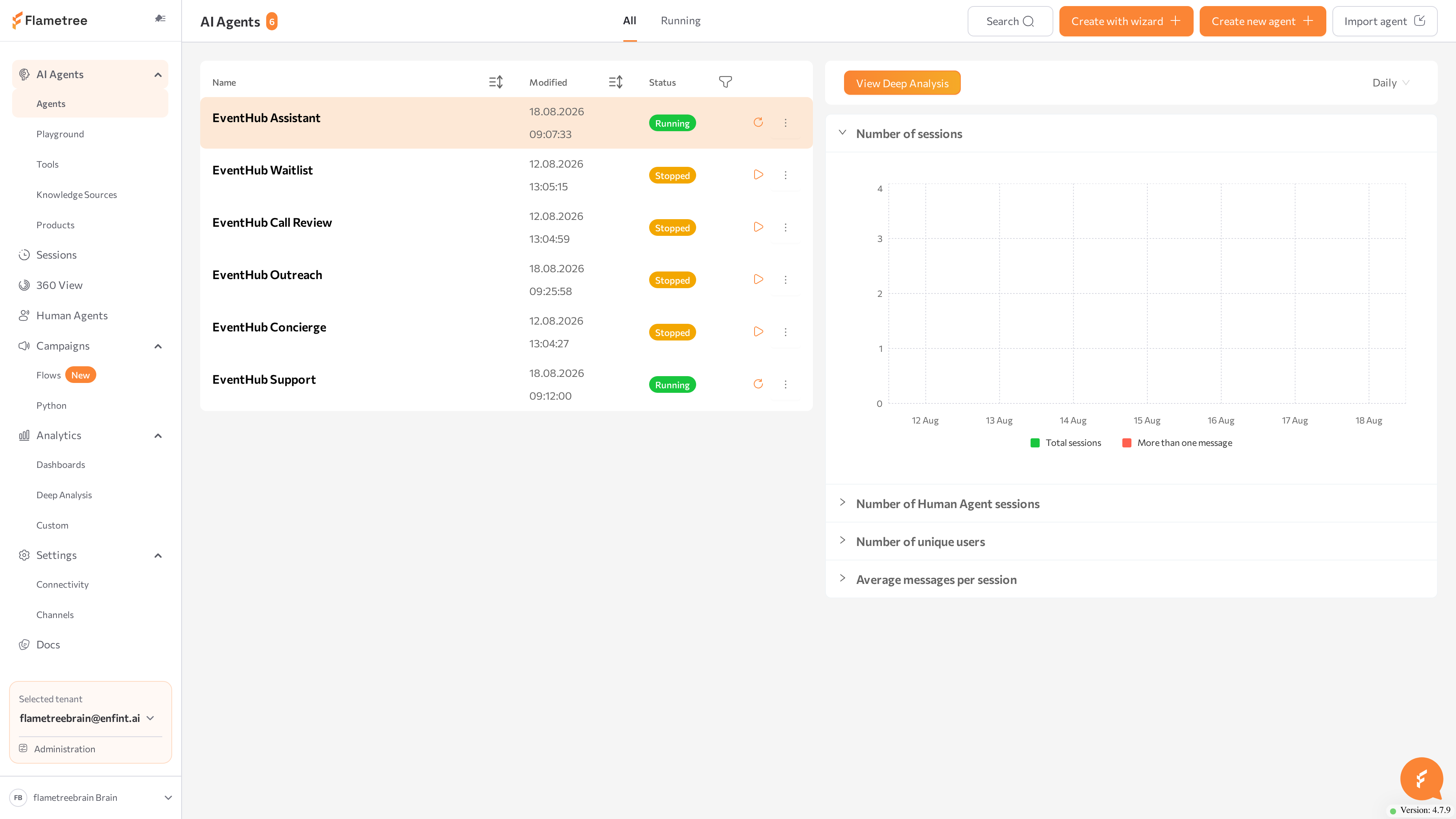This screenshot has height=819, width=1456.
Task: Open more options for EventHub Outreach
Action: (x=785, y=280)
